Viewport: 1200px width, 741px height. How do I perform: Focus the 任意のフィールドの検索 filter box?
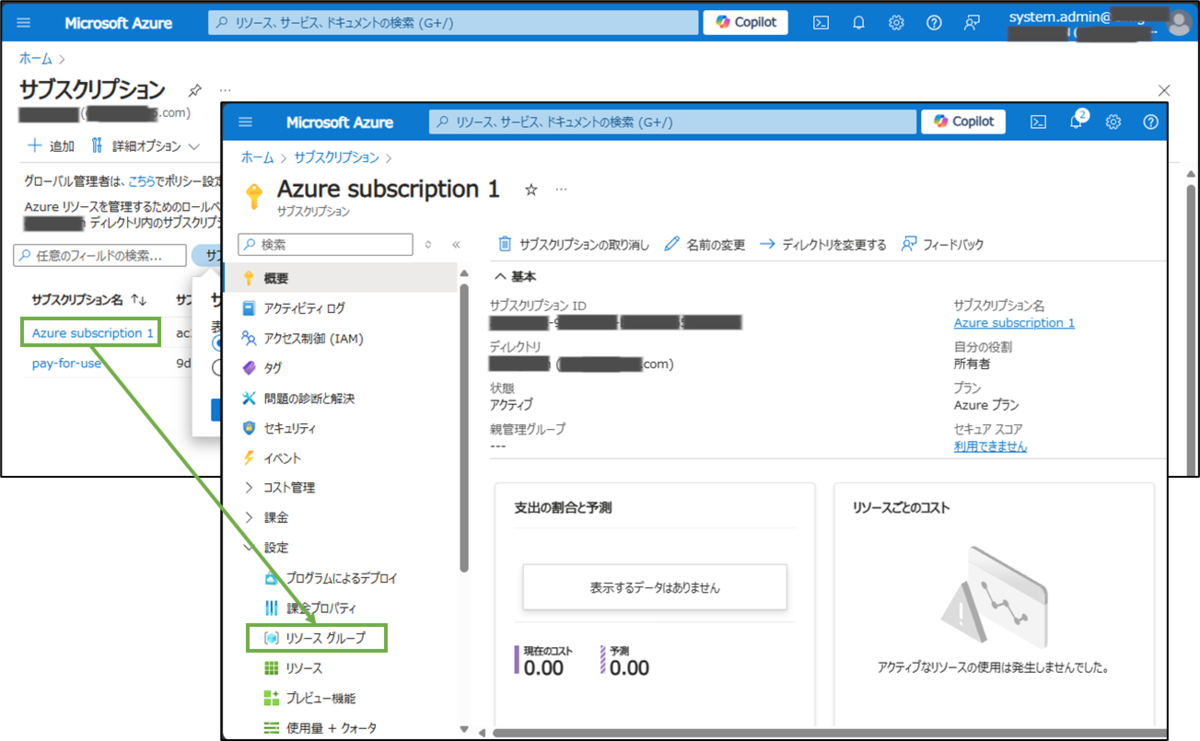click(x=101, y=255)
